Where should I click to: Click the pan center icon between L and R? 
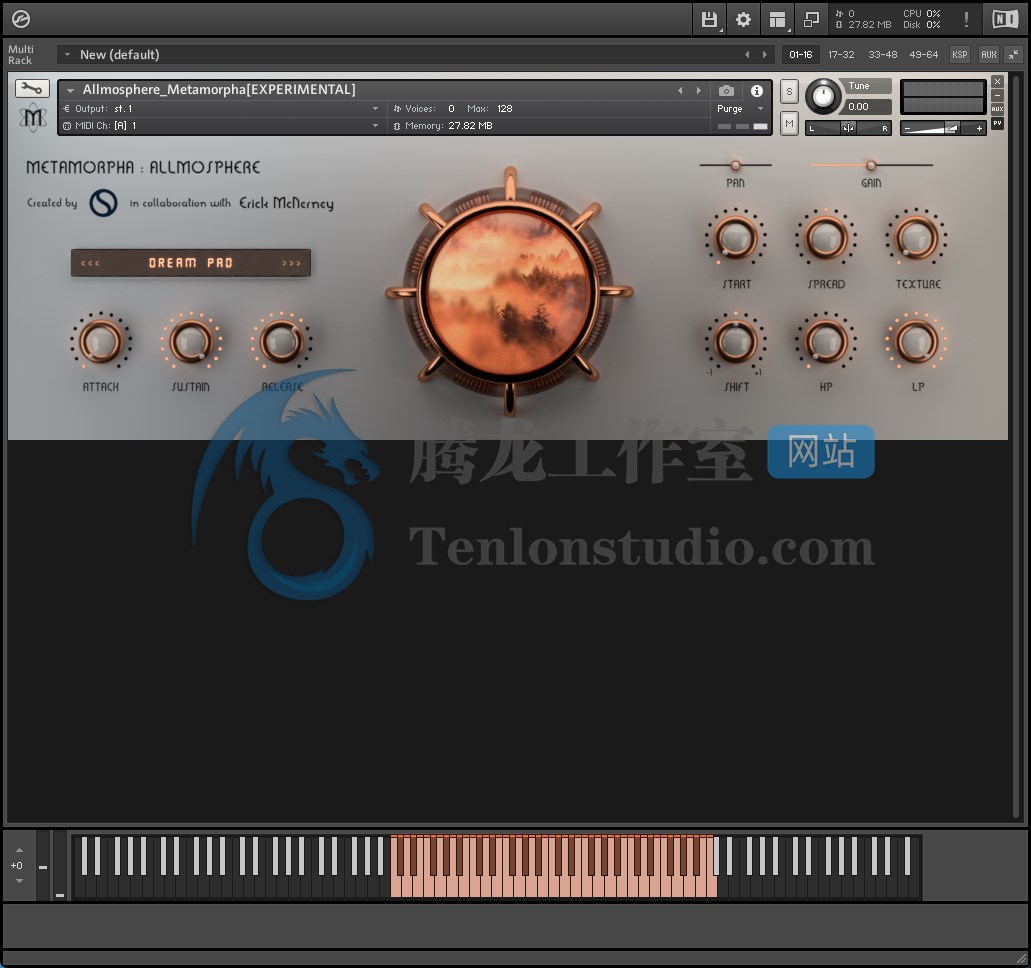pos(848,128)
